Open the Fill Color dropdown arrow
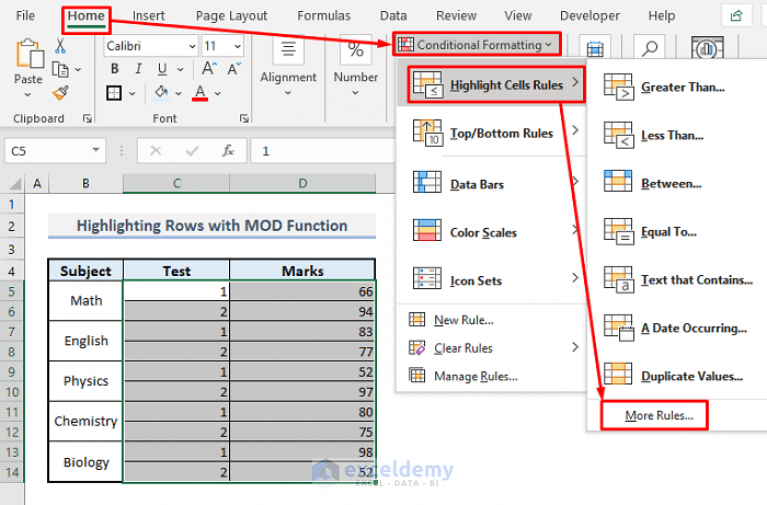The width and height of the screenshot is (767, 505). [179, 93]
